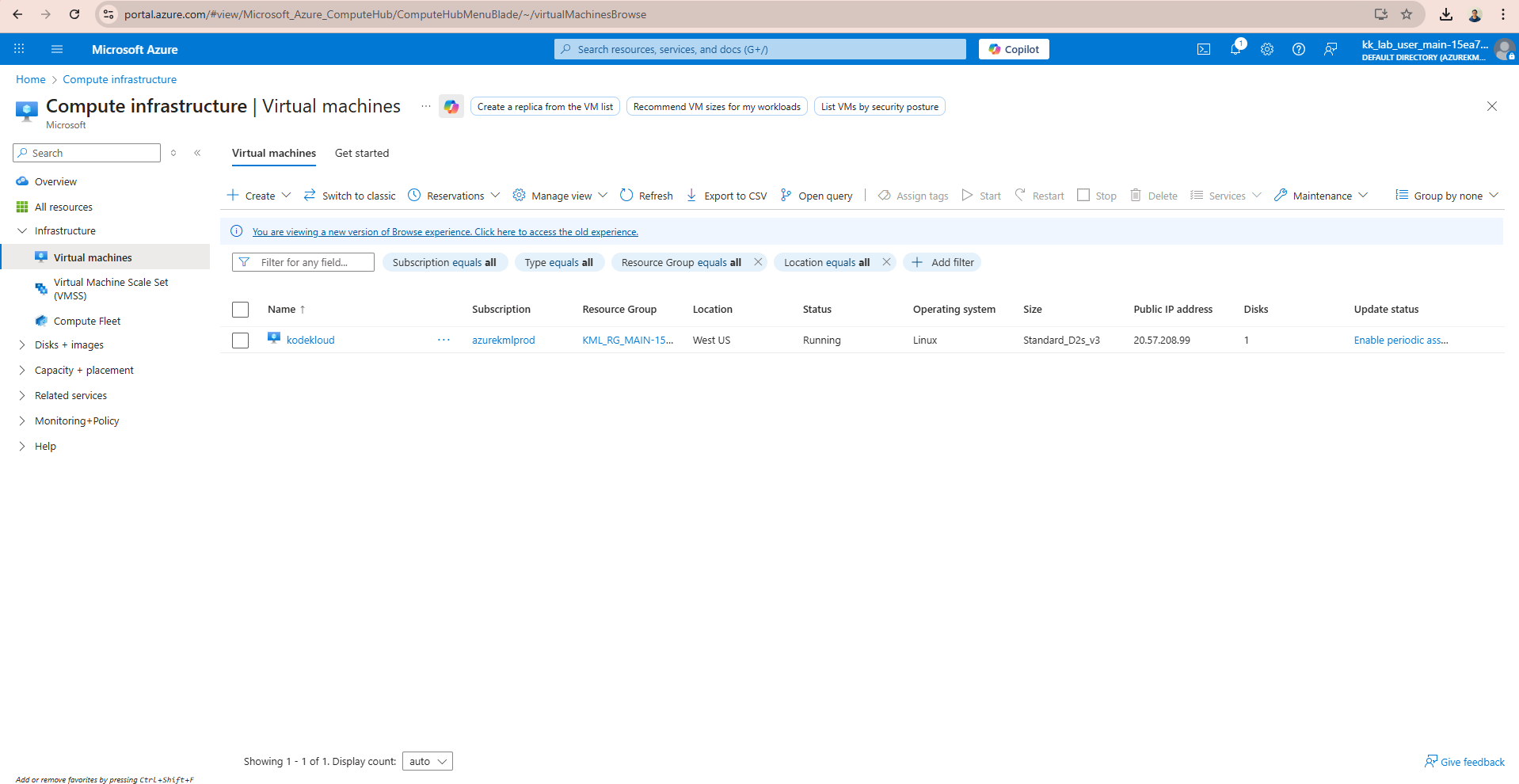The width and height of the screenshot is (1519, 784).
Task: Sort by the Name column header
Action: (x=286, y=309)
